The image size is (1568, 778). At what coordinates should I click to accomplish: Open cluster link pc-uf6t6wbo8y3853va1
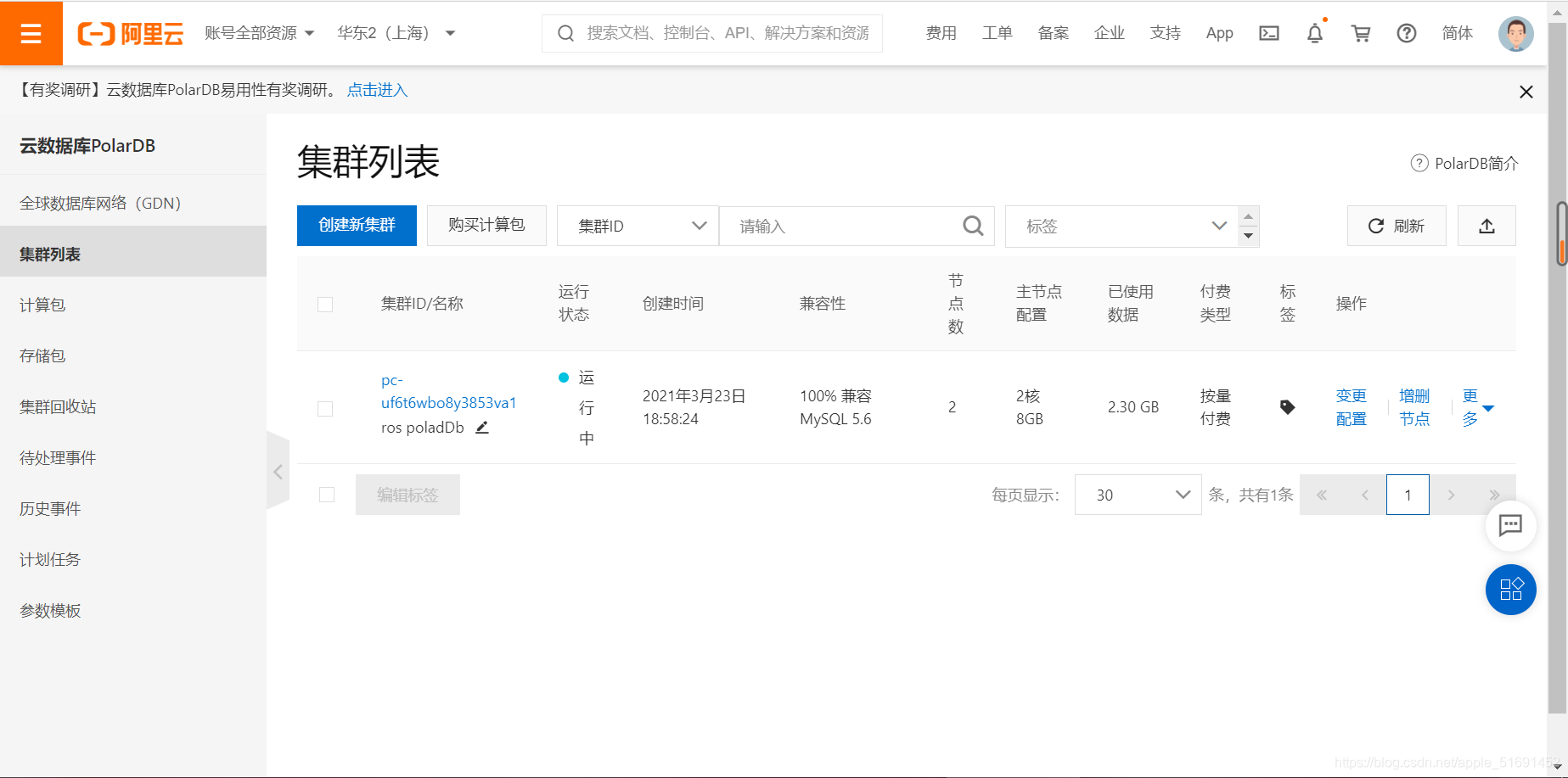[x=448, y=391]
